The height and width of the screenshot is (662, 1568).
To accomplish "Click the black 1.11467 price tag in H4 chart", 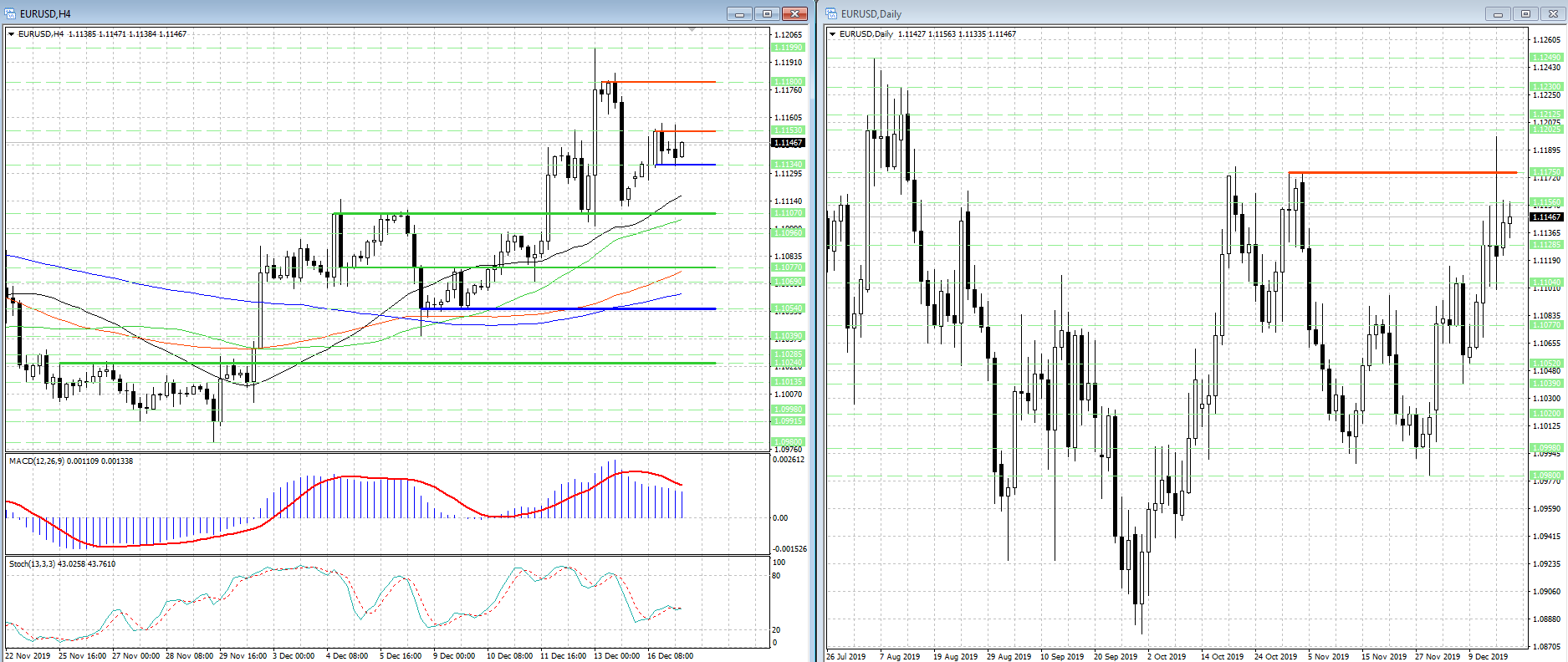I will point(788,143).
